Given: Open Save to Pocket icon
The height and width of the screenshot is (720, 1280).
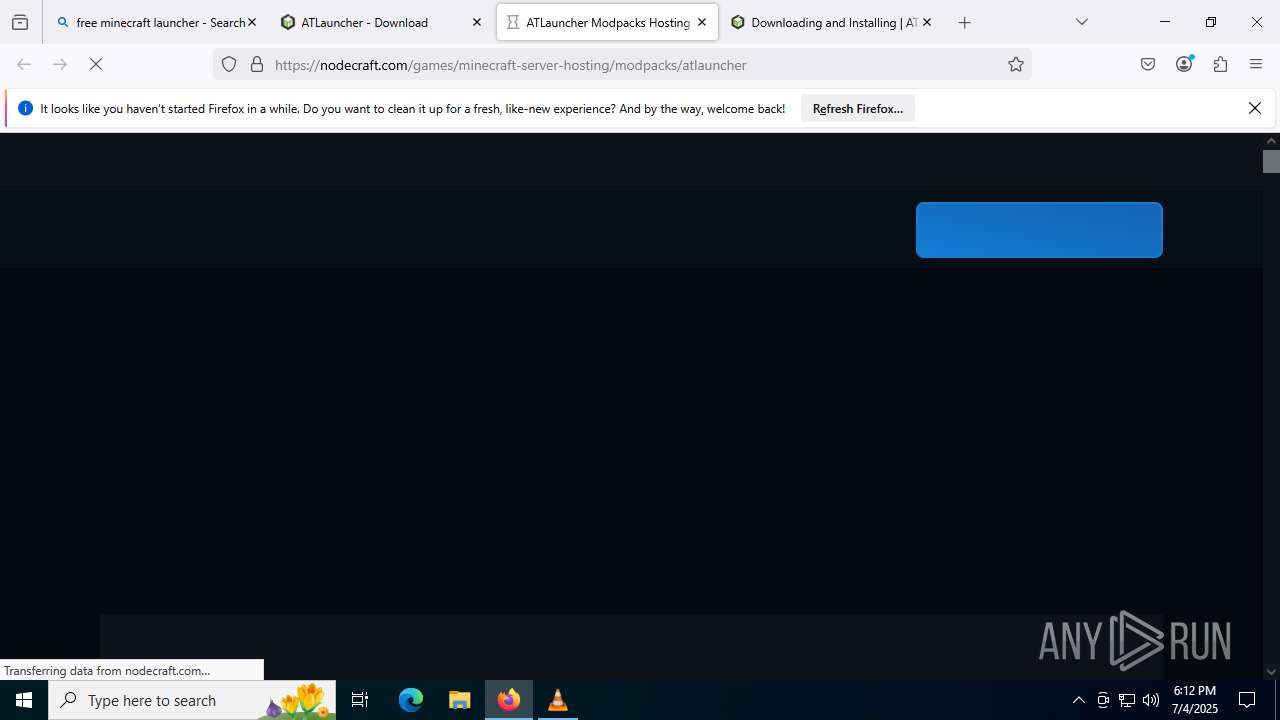Looking at the screenshot, I should tap(1148, 64).
